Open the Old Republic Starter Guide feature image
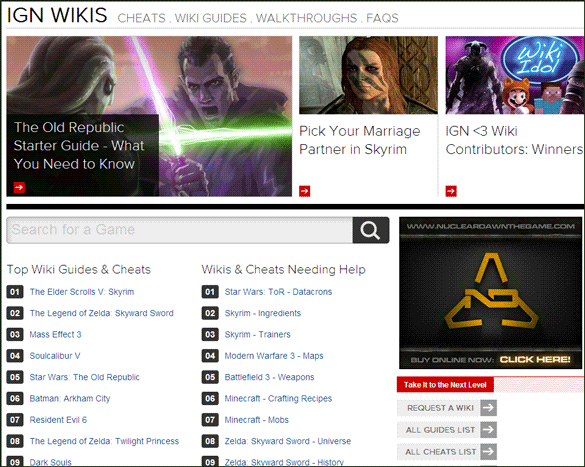This screenshot has width=585, height=467. [x=149, y=116]
